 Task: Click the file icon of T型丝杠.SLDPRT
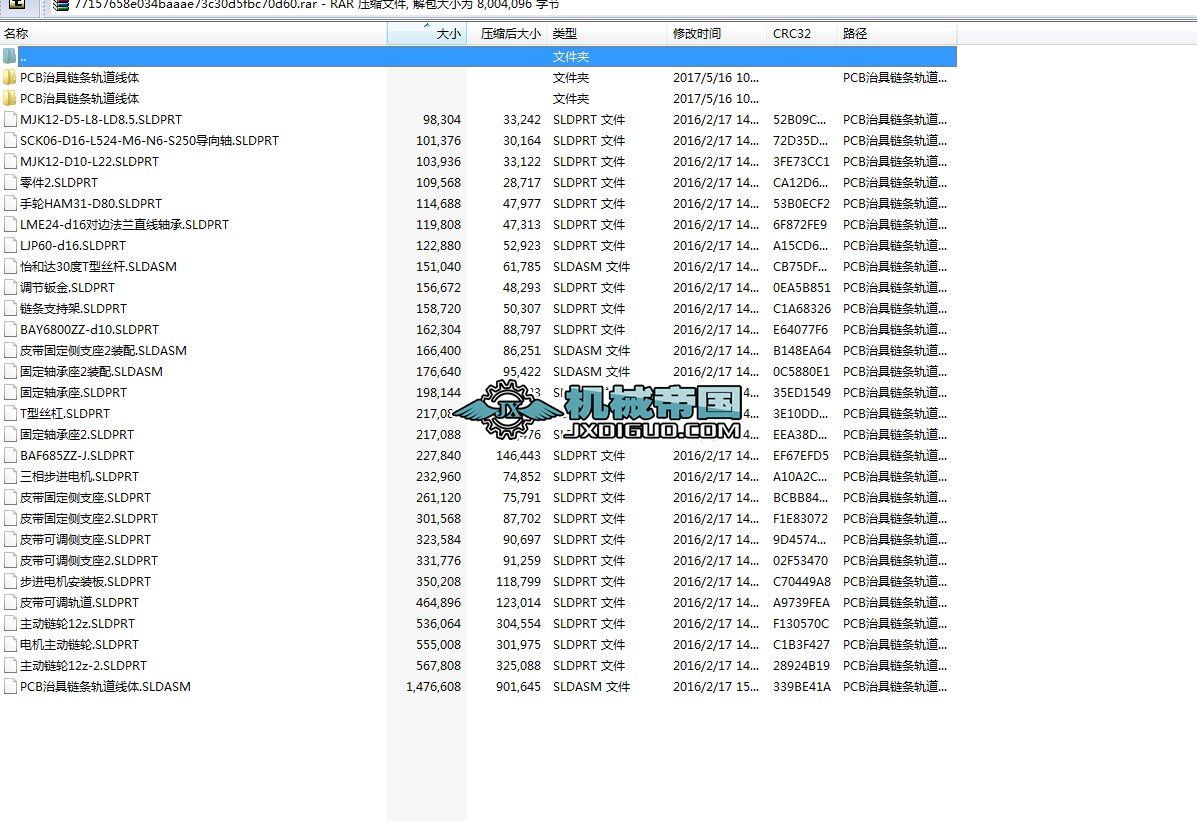point(10,413)
